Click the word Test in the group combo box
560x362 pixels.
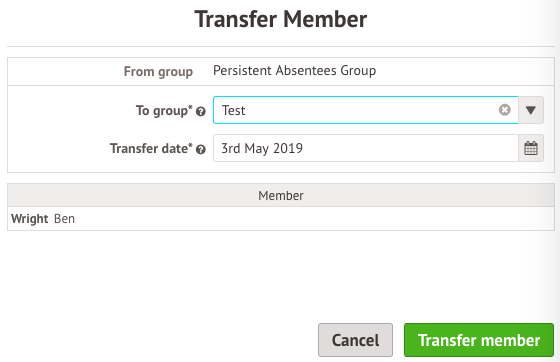point(234,110)
